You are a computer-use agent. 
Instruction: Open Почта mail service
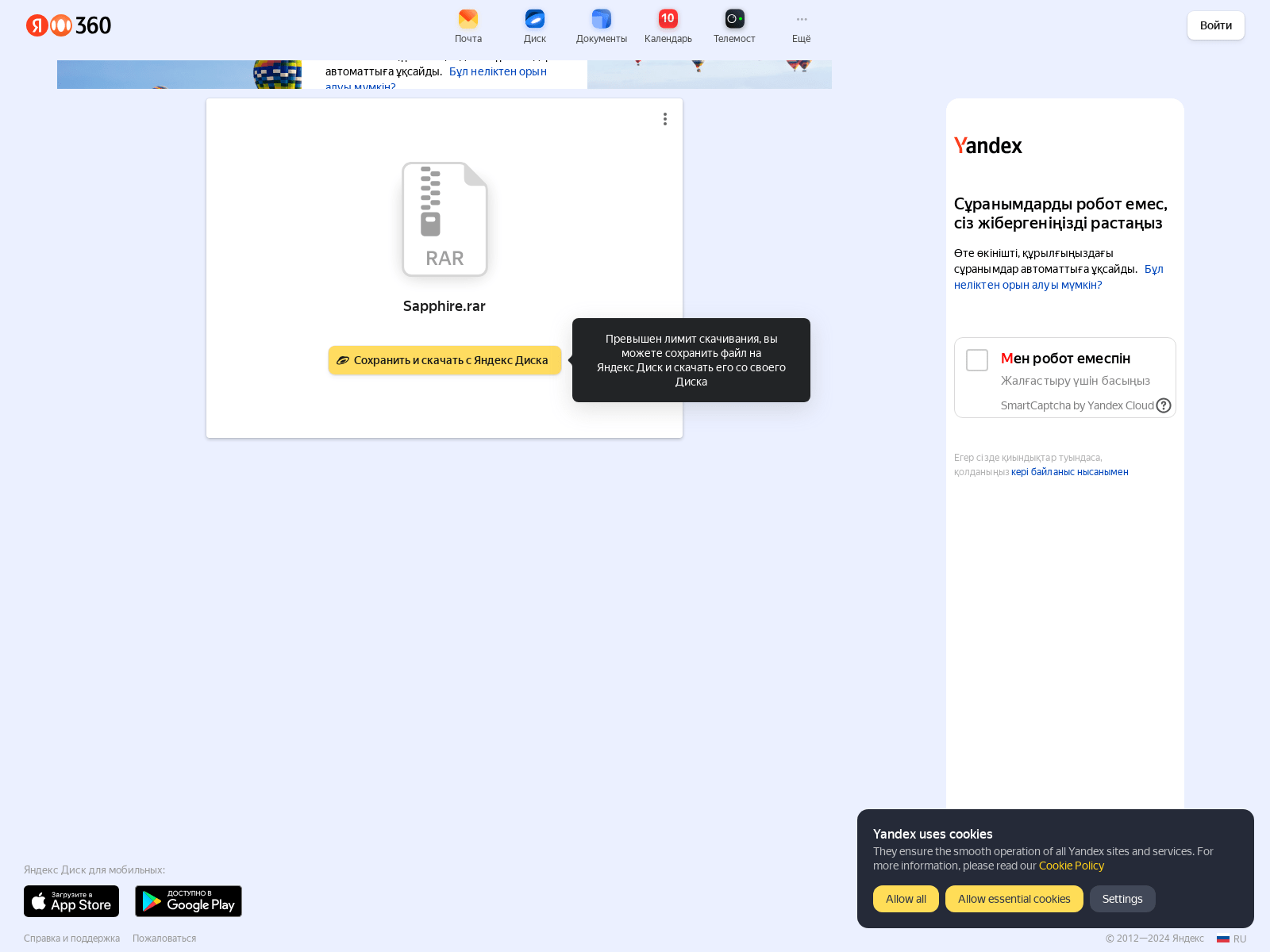coord(468,26)
